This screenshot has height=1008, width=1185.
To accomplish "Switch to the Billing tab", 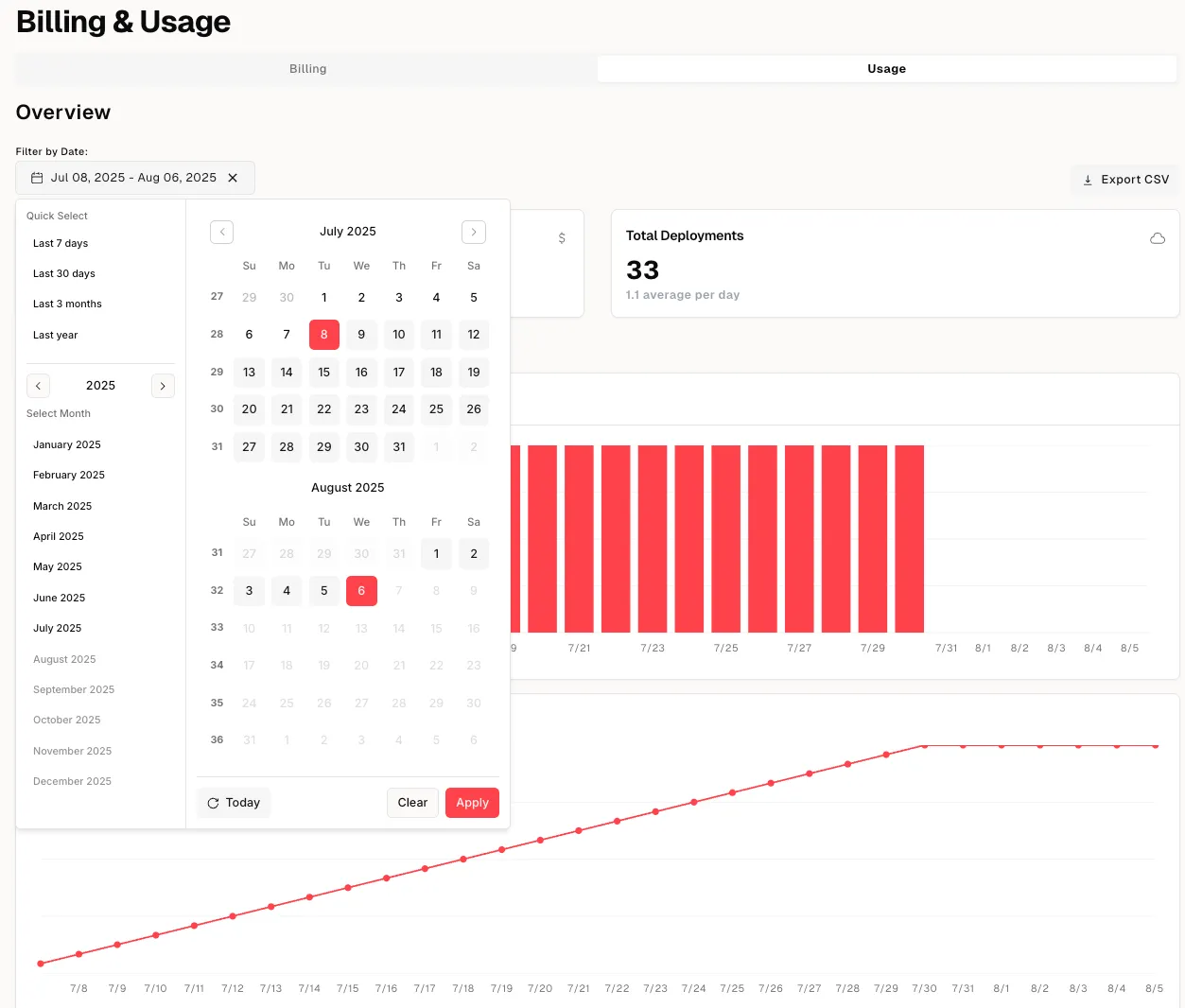I will point(307,69).
